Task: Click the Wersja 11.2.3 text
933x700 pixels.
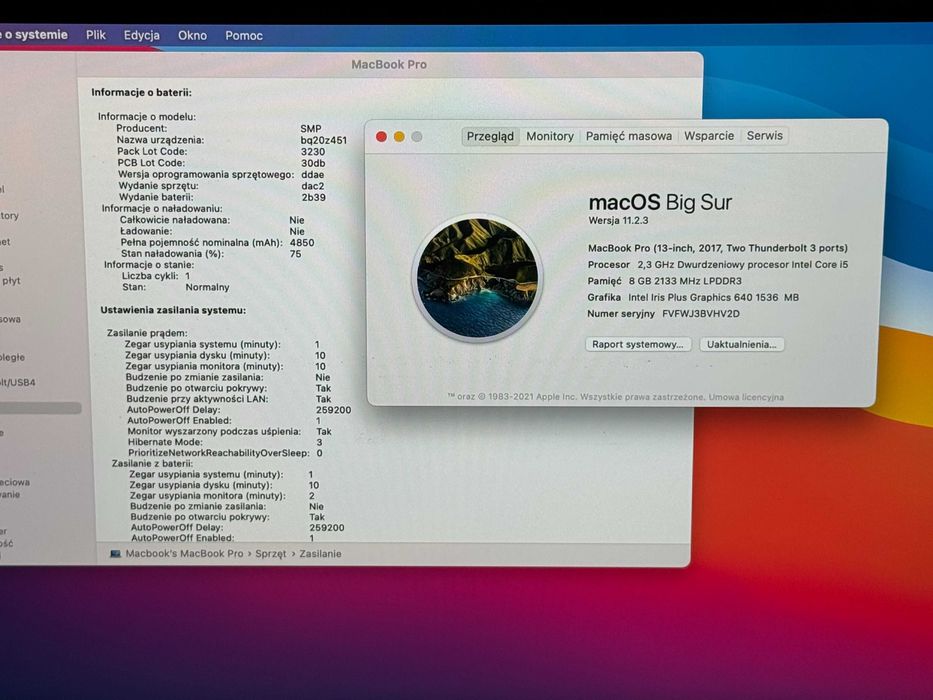Action: pos(618,220)
